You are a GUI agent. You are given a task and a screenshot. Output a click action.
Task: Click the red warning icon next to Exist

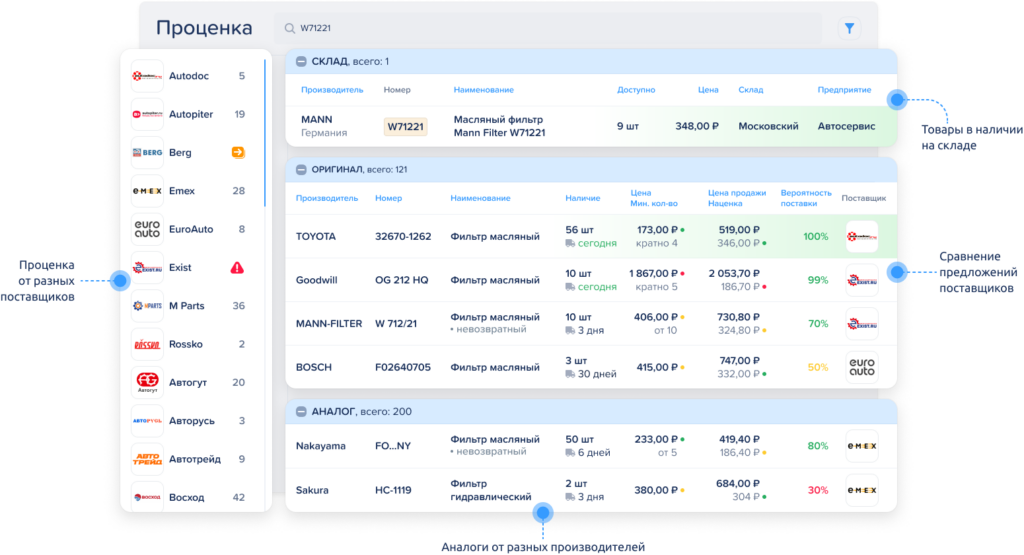[237, 268]
